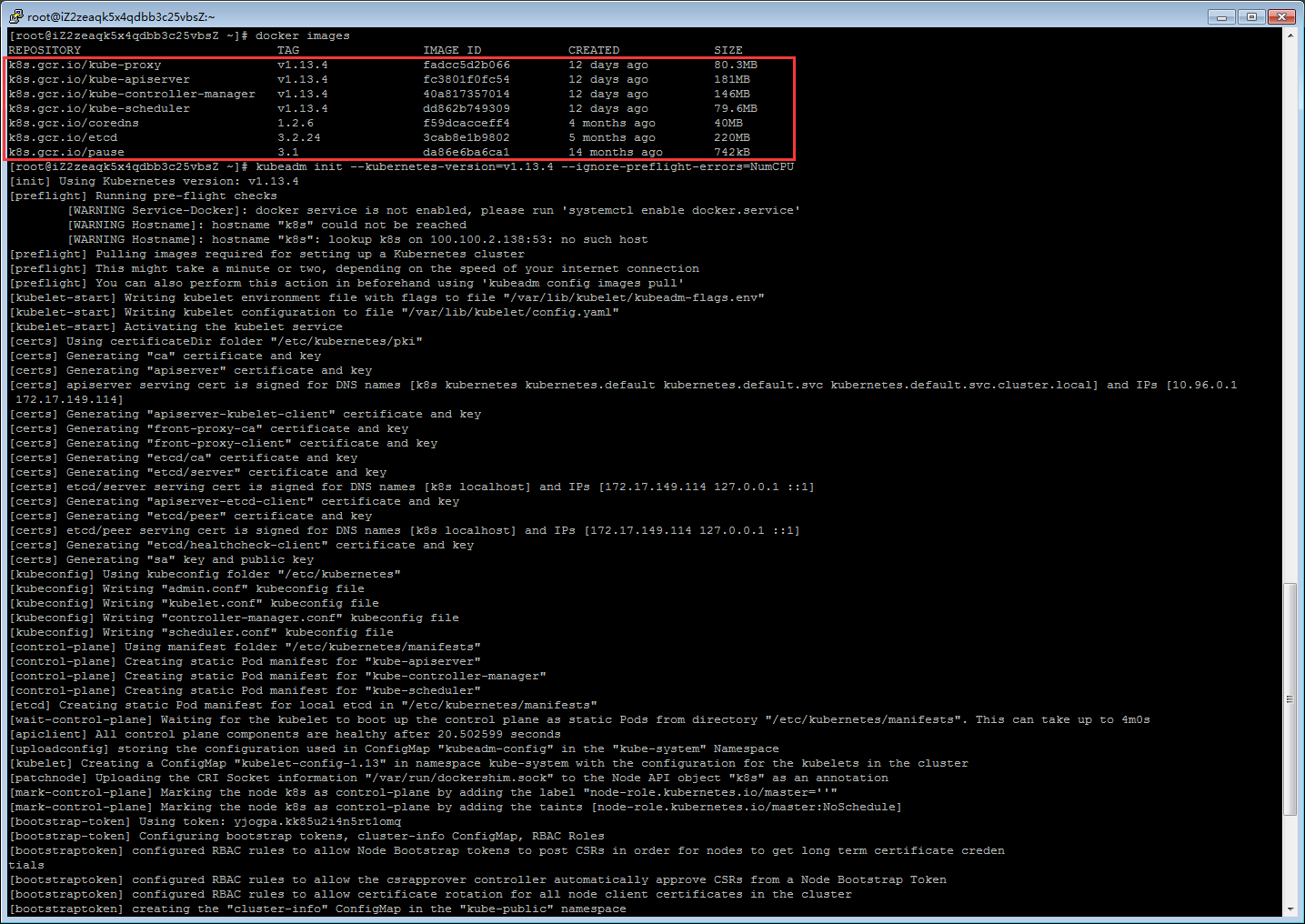Click the "apiserver-etcd-client" certificate name
This screenshot has width=1305, height=924.
coord(230,501)
